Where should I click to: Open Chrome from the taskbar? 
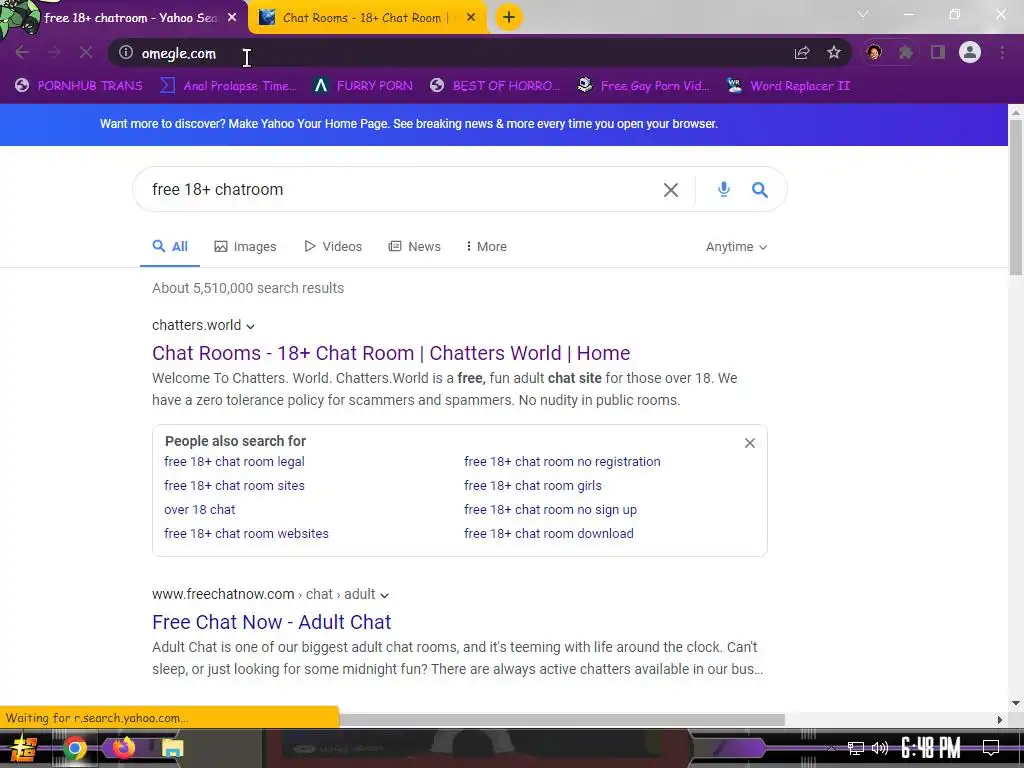[x=74, y=748]
